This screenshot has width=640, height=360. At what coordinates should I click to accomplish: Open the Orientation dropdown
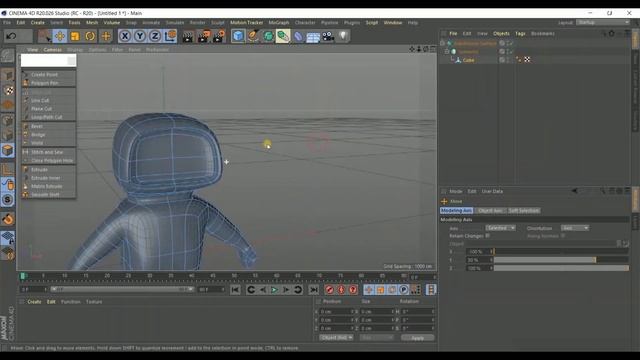[575, 228]
